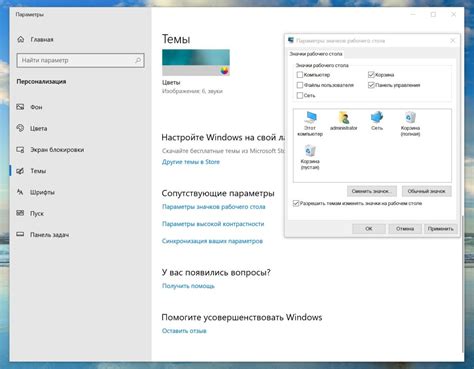Click the Обычный значок button
This screenshot has height=369, width=474.
[x=427, y=191]
